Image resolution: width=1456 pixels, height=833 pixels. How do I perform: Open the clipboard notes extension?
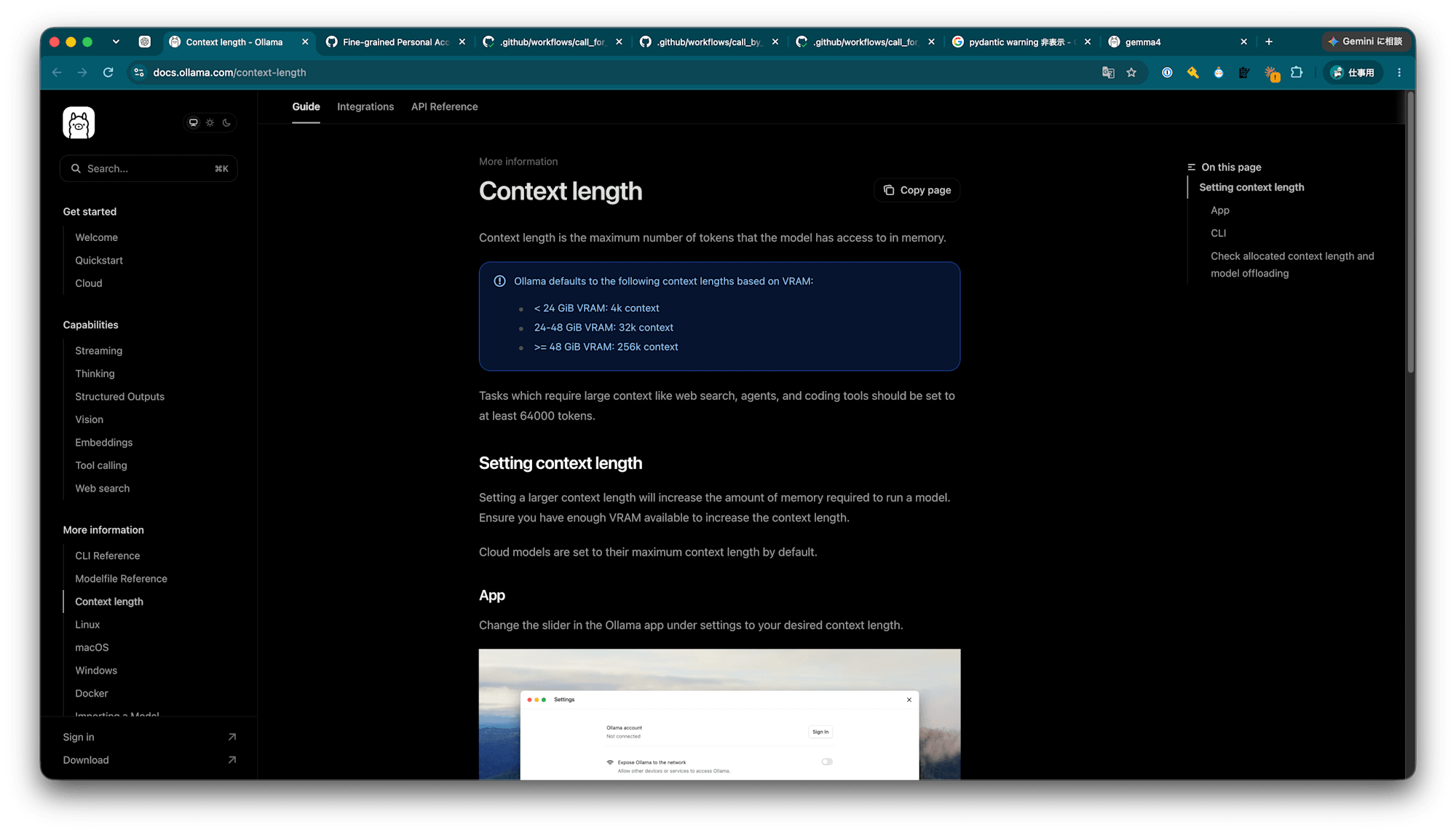point(1244,72)
